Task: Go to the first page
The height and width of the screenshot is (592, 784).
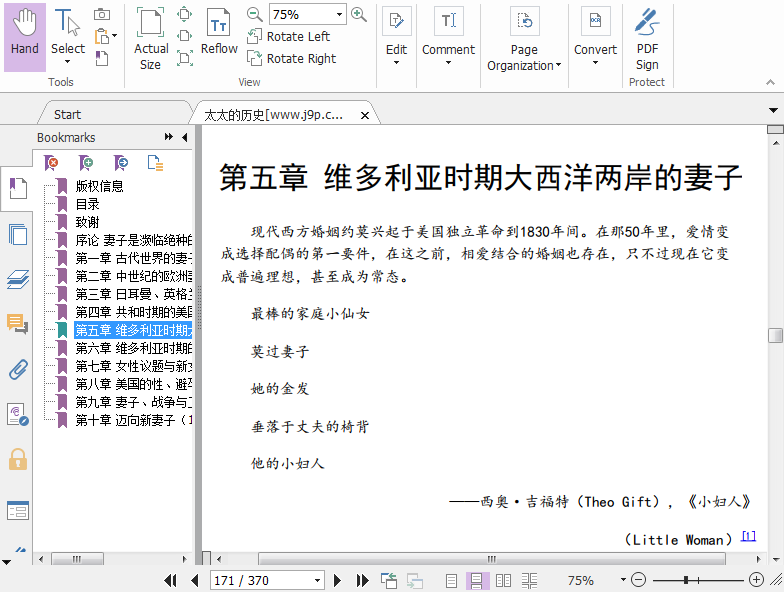Action: click(170, 580)
